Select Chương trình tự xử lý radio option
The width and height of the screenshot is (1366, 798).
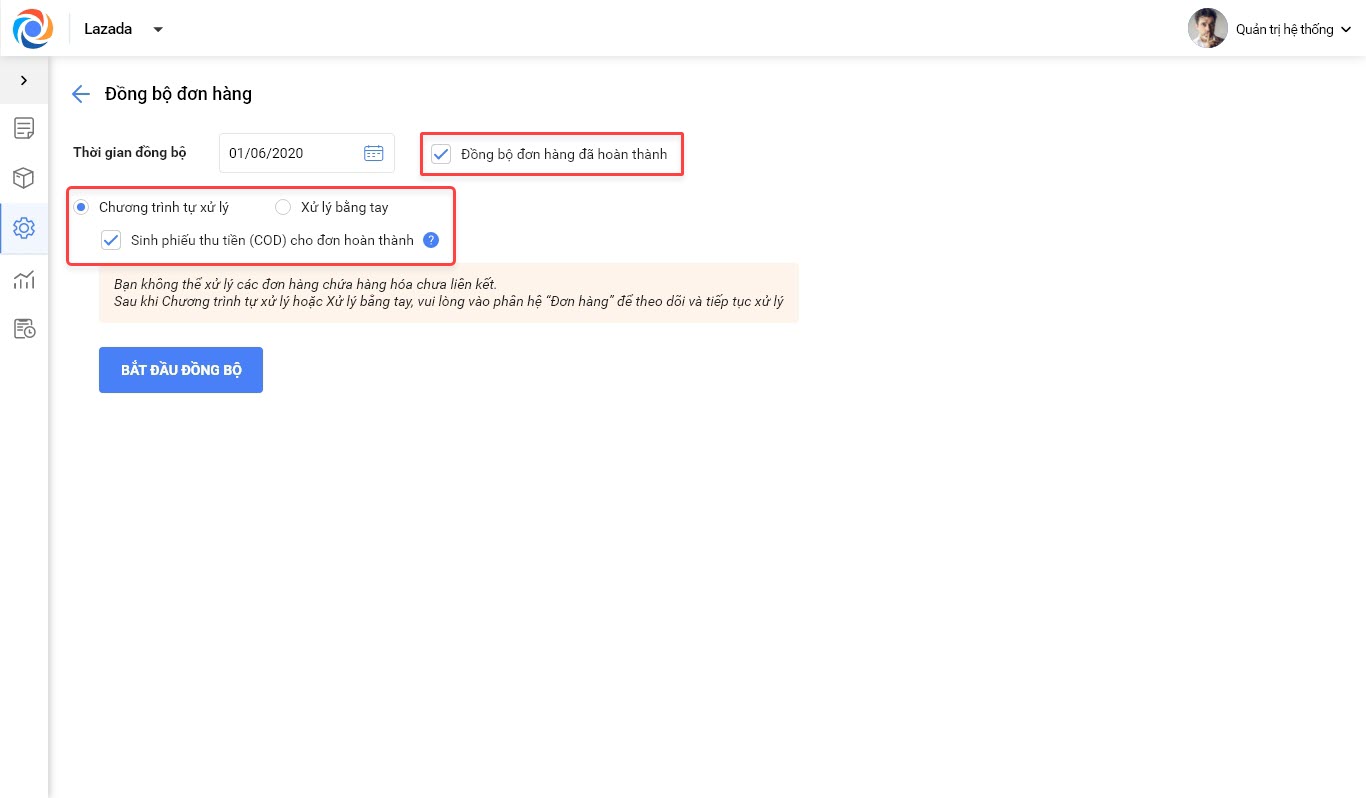click(81, 207)
